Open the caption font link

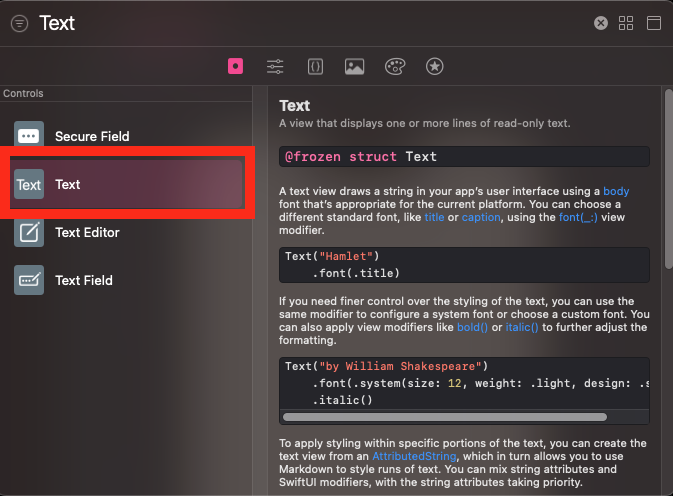pos(481,218)
